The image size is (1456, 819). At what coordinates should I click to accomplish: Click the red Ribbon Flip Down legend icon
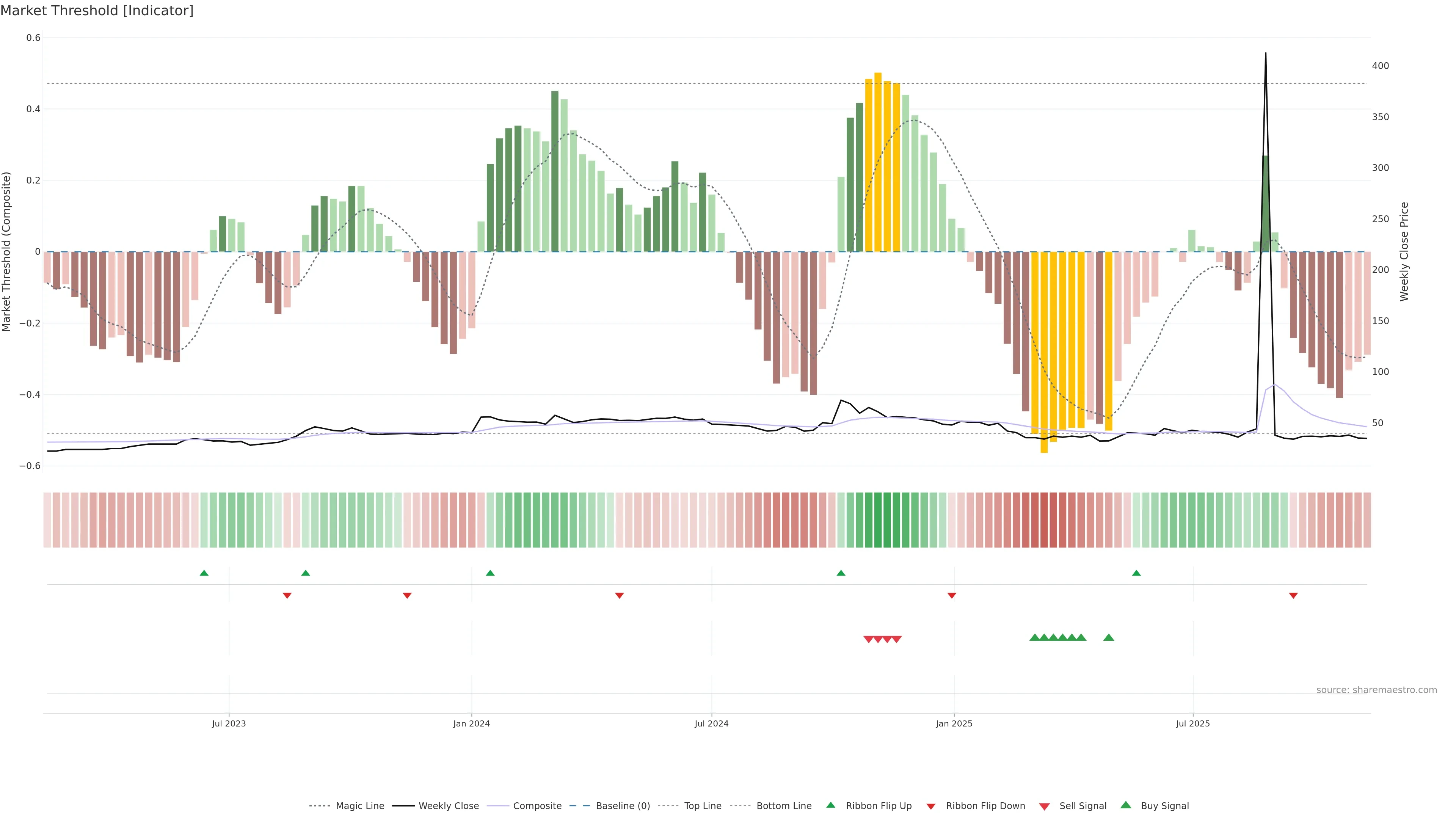pos(931,806)
